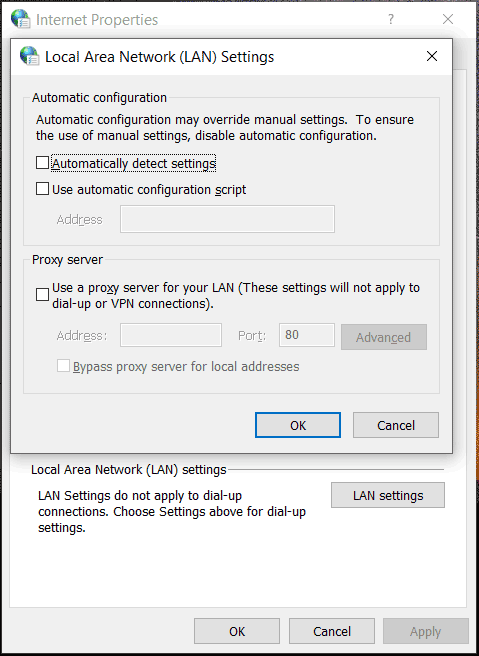Screen dimensions: 479x656
Task: Enable Automatically detect settings
Action: click(42, 163)
